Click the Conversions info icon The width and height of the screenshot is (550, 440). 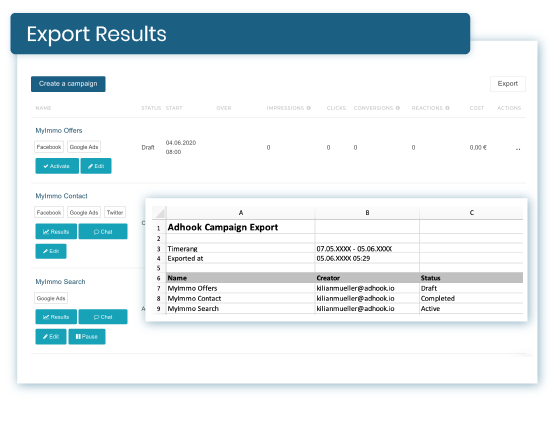click(398, 108)
